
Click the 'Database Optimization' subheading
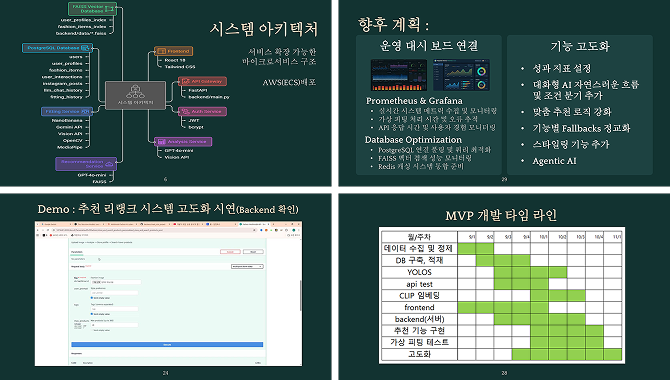click(x=413, y=139)
